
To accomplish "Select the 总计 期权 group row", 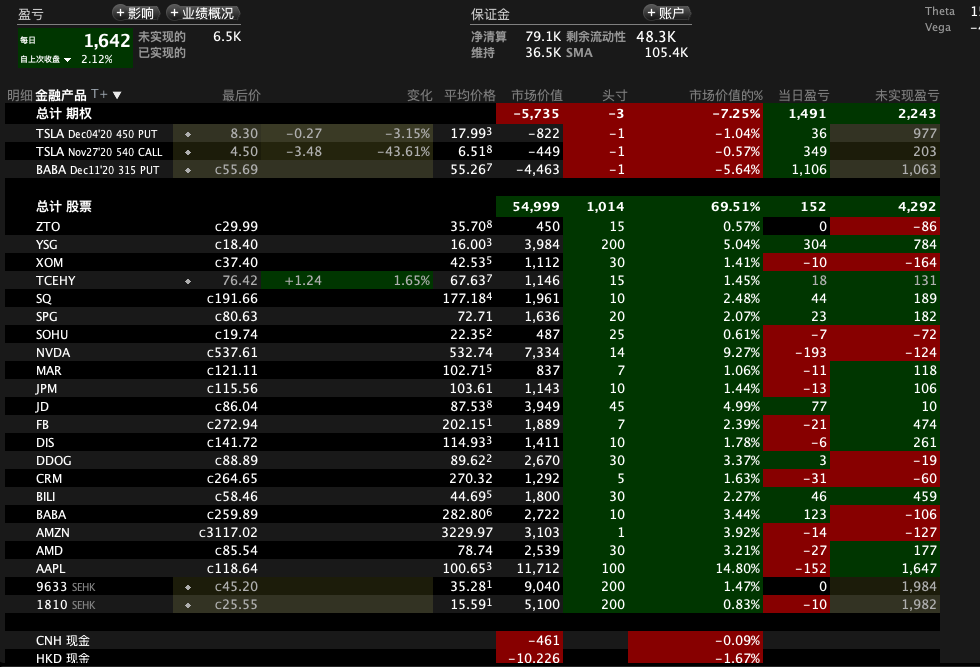I will [x=472, y=114].
